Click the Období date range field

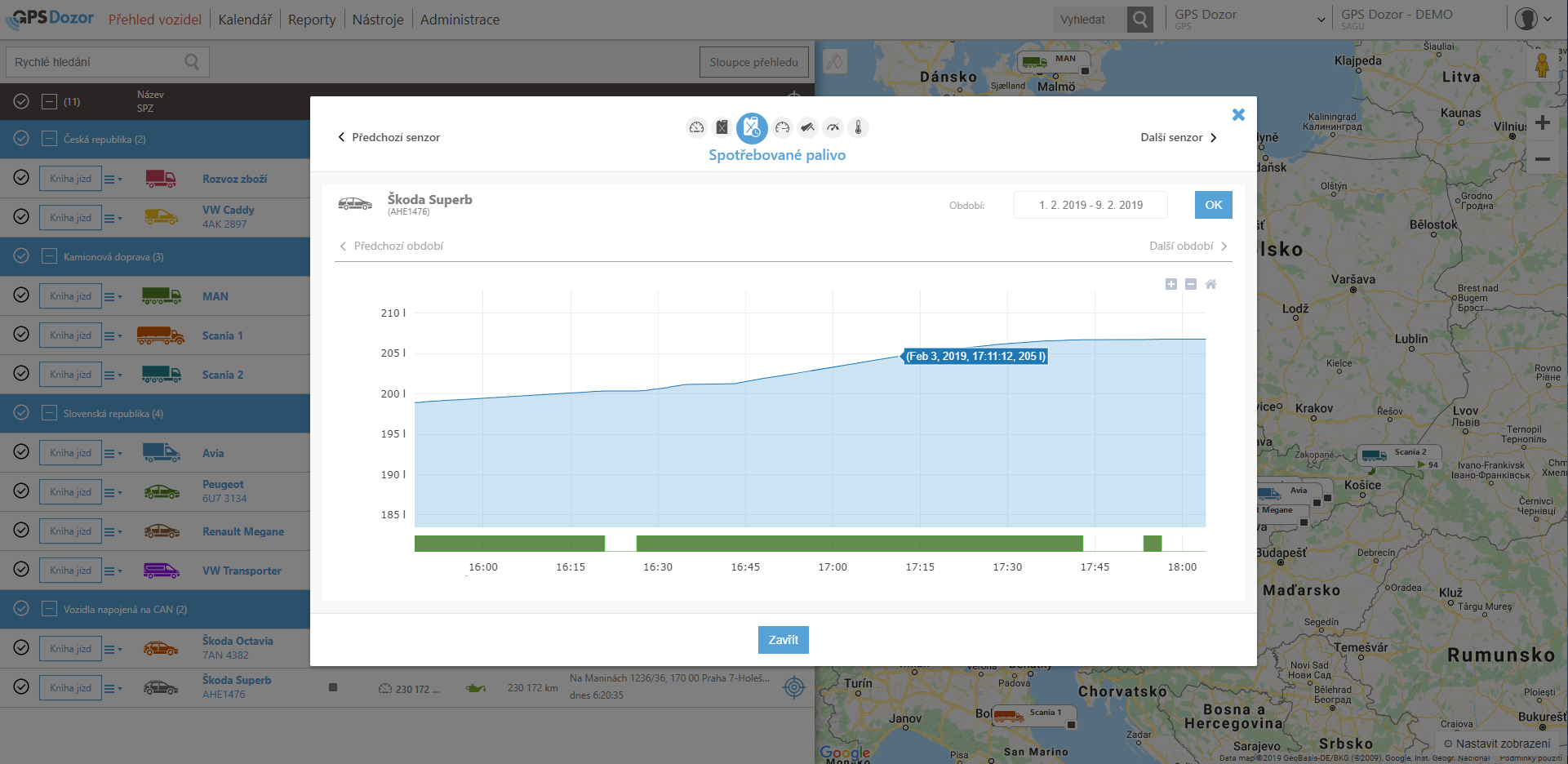1090,205
